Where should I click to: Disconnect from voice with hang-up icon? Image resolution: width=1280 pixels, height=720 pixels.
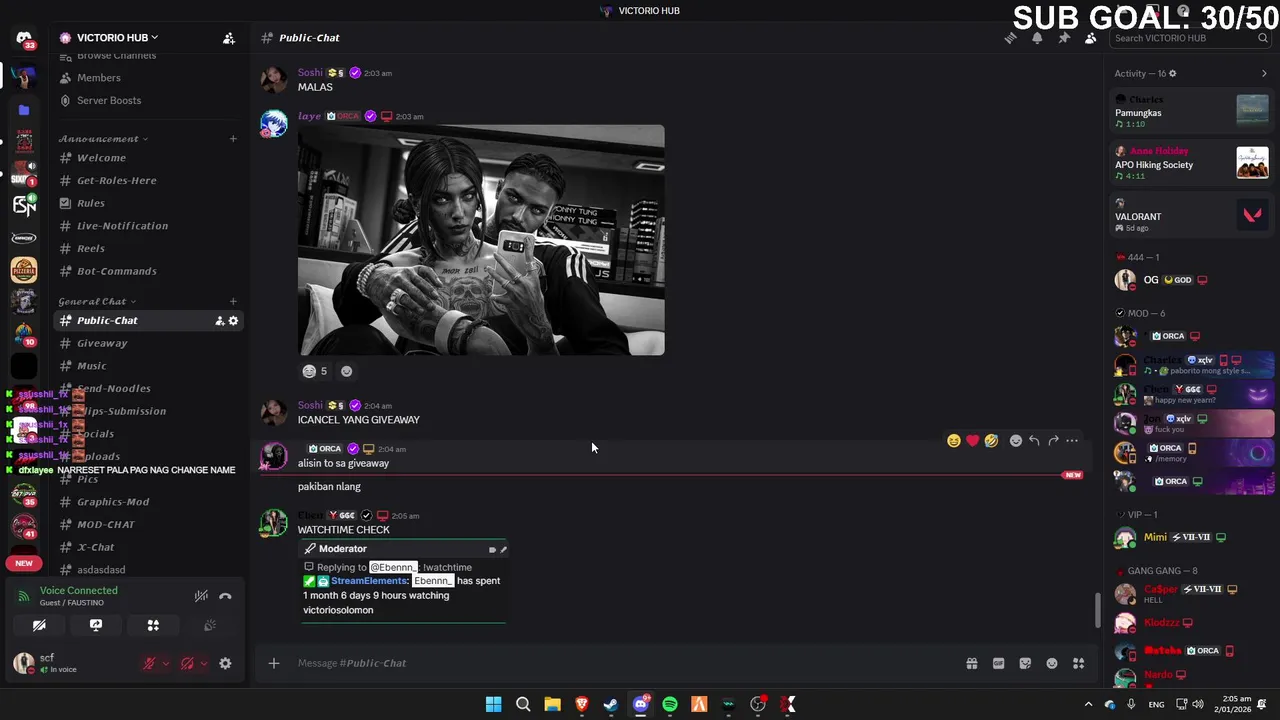[225, 596]
